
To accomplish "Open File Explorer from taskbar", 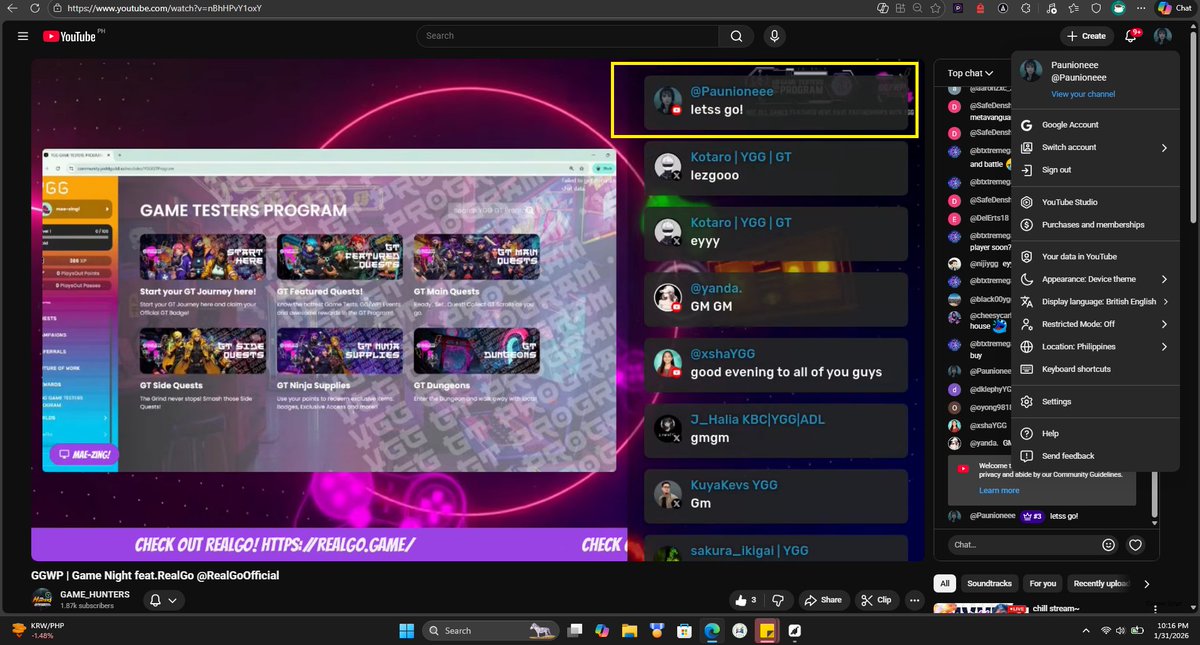I will click(630, 631).
